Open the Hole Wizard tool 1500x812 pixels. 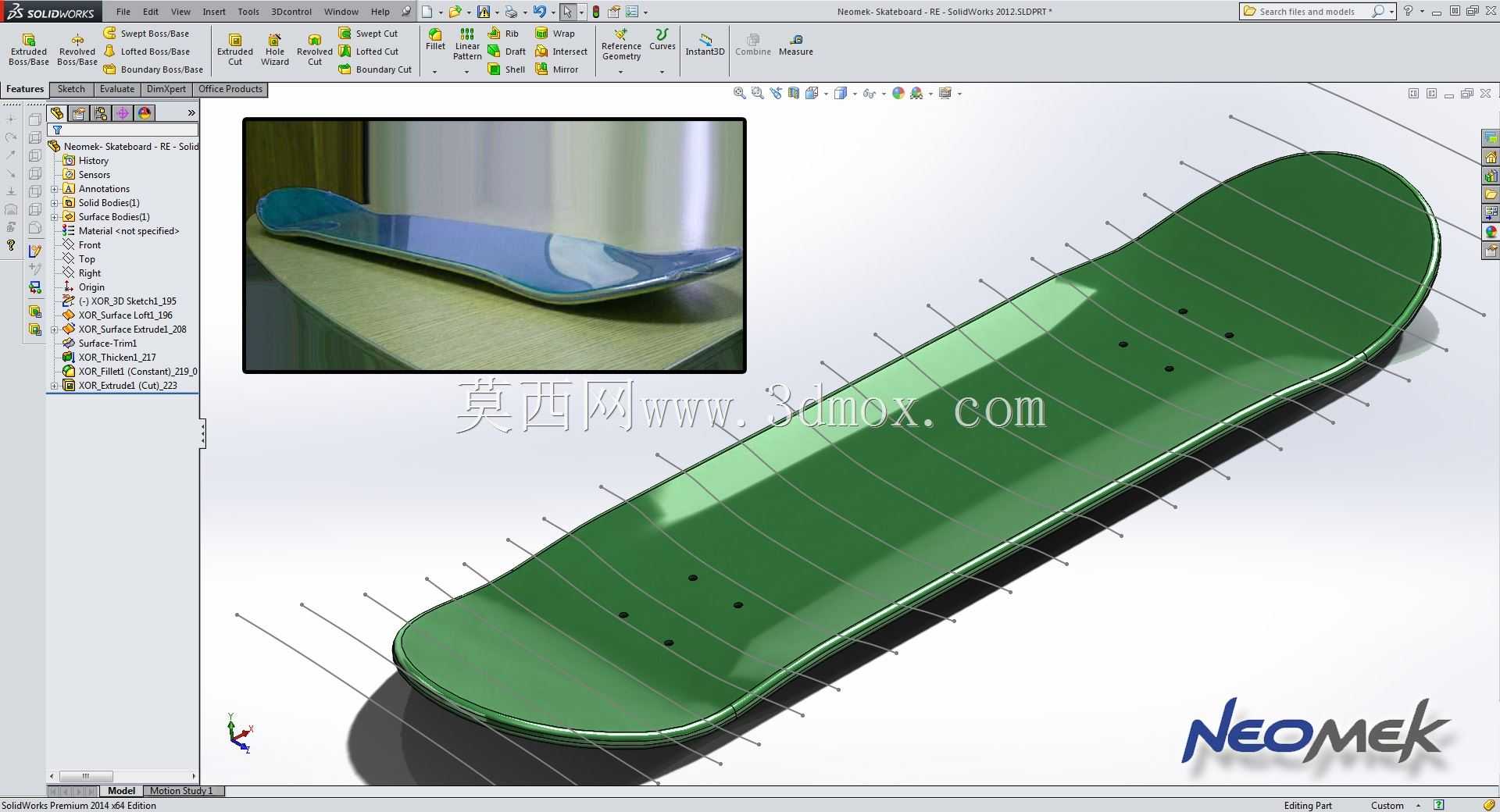[275, 49]
